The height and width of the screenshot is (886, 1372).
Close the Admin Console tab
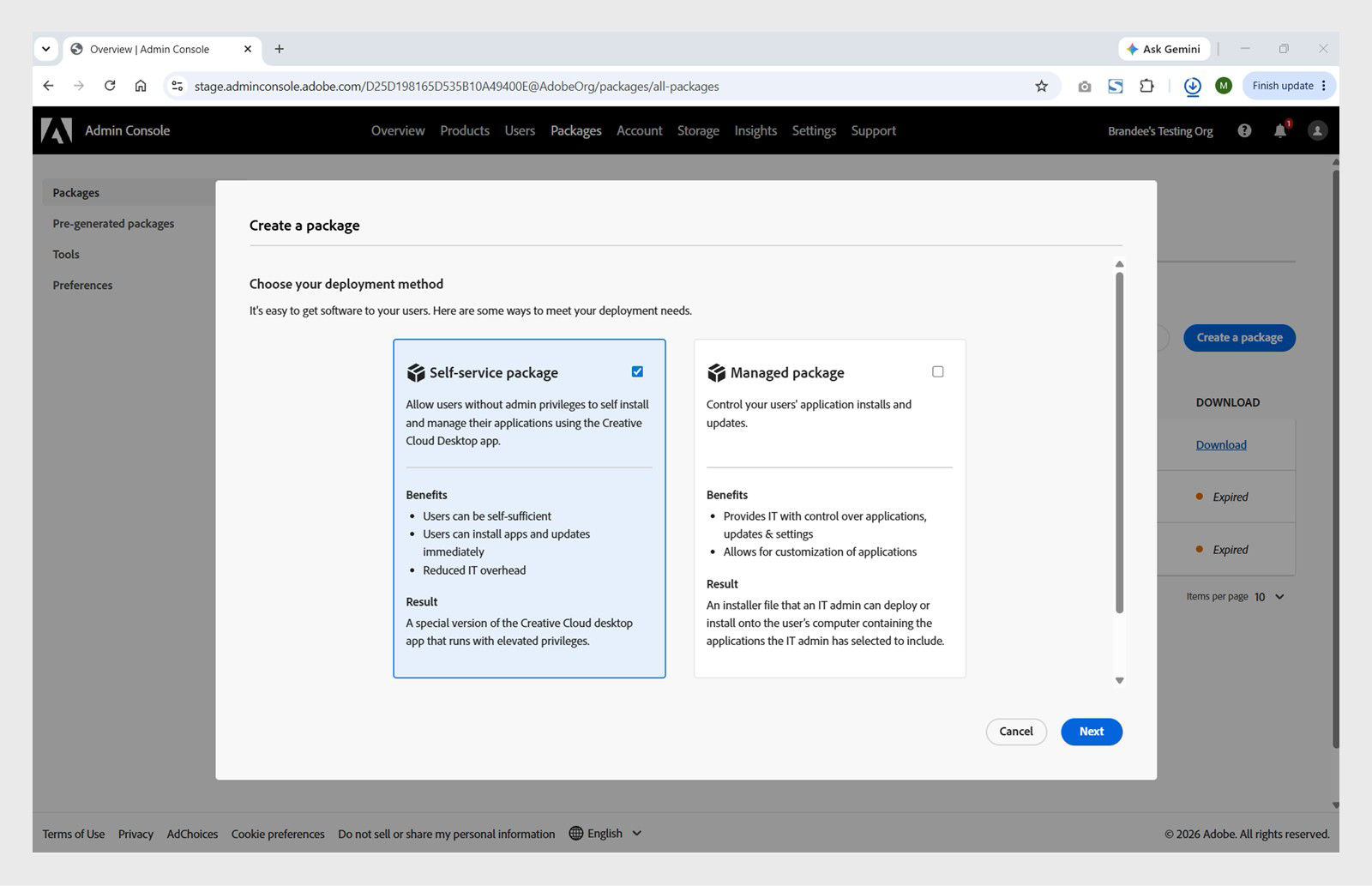tap(248, 49)
